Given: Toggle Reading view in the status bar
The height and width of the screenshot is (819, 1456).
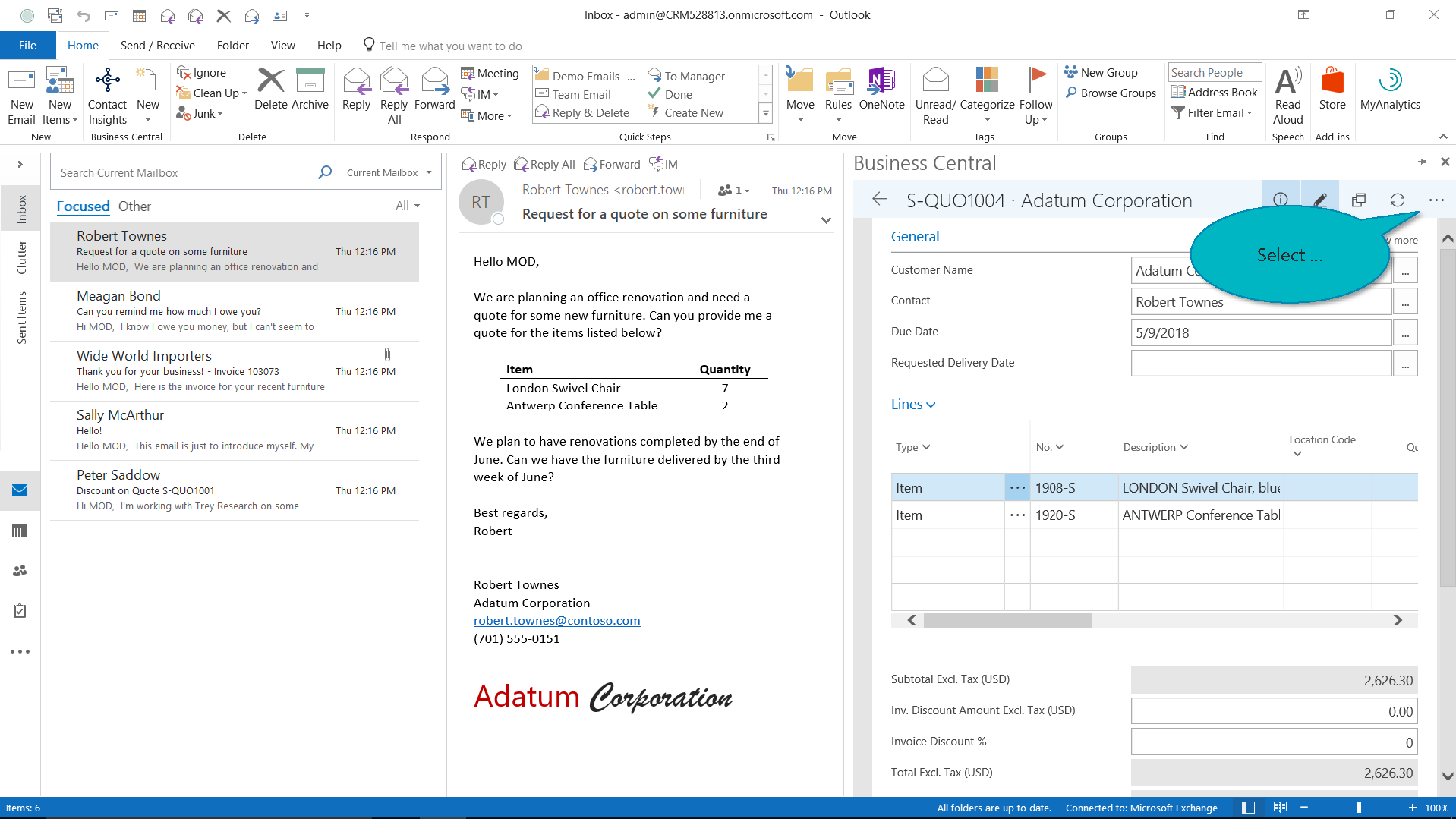Looking at the screenshot, I should (x=1280, y=808).
